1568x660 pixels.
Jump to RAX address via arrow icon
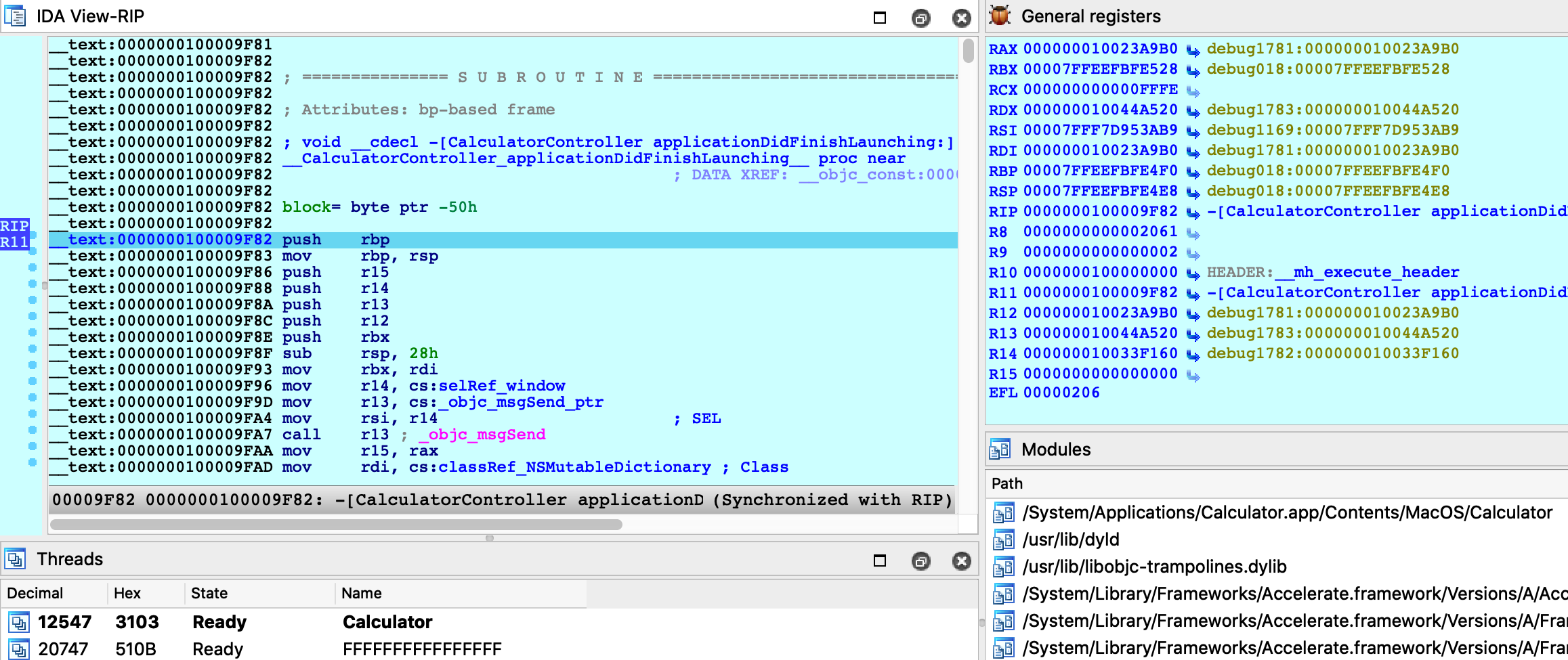(x=1193, y=50)
